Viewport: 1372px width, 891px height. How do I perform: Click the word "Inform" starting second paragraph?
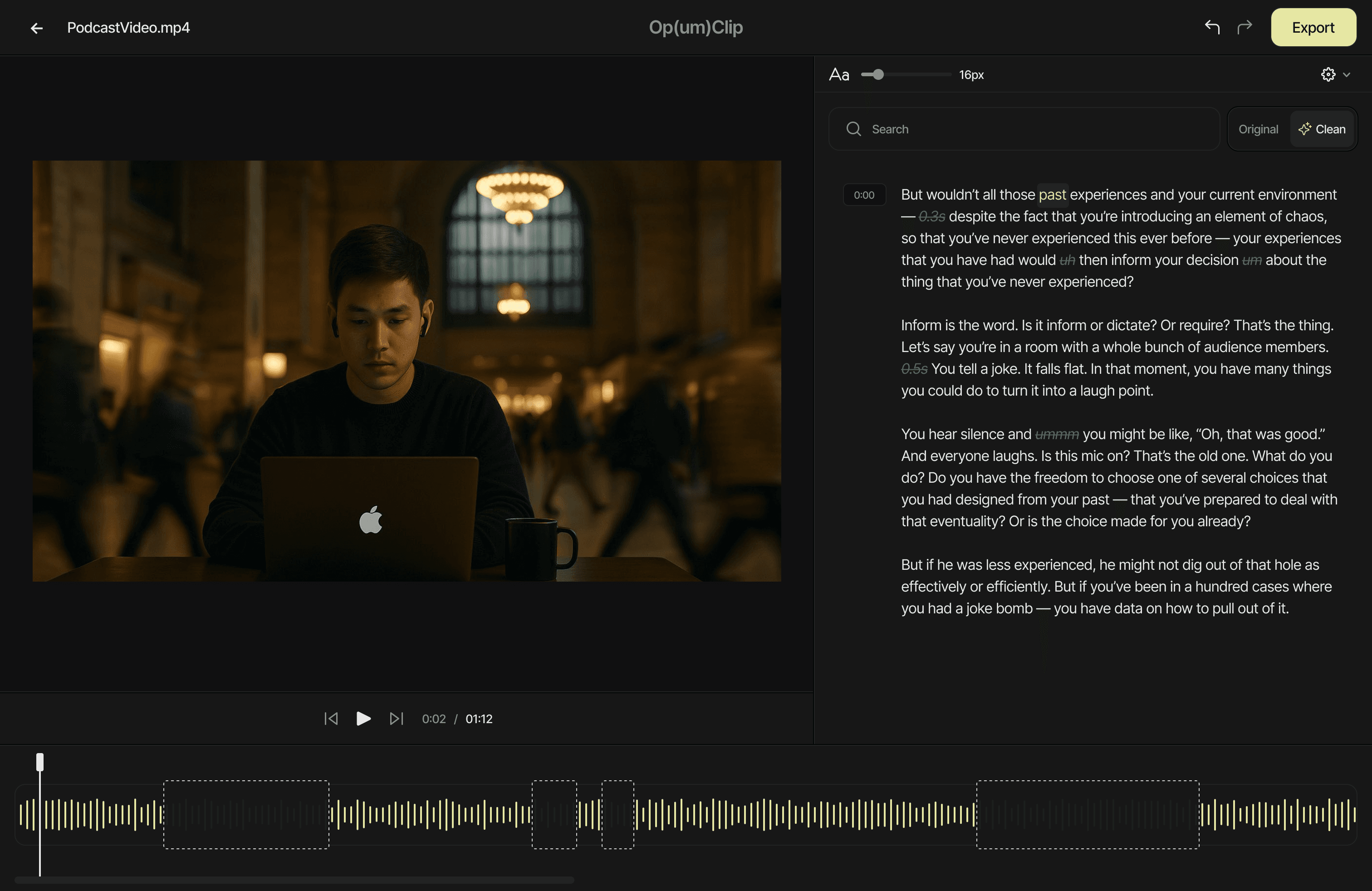pyautogui.click(x=921, y=326)
